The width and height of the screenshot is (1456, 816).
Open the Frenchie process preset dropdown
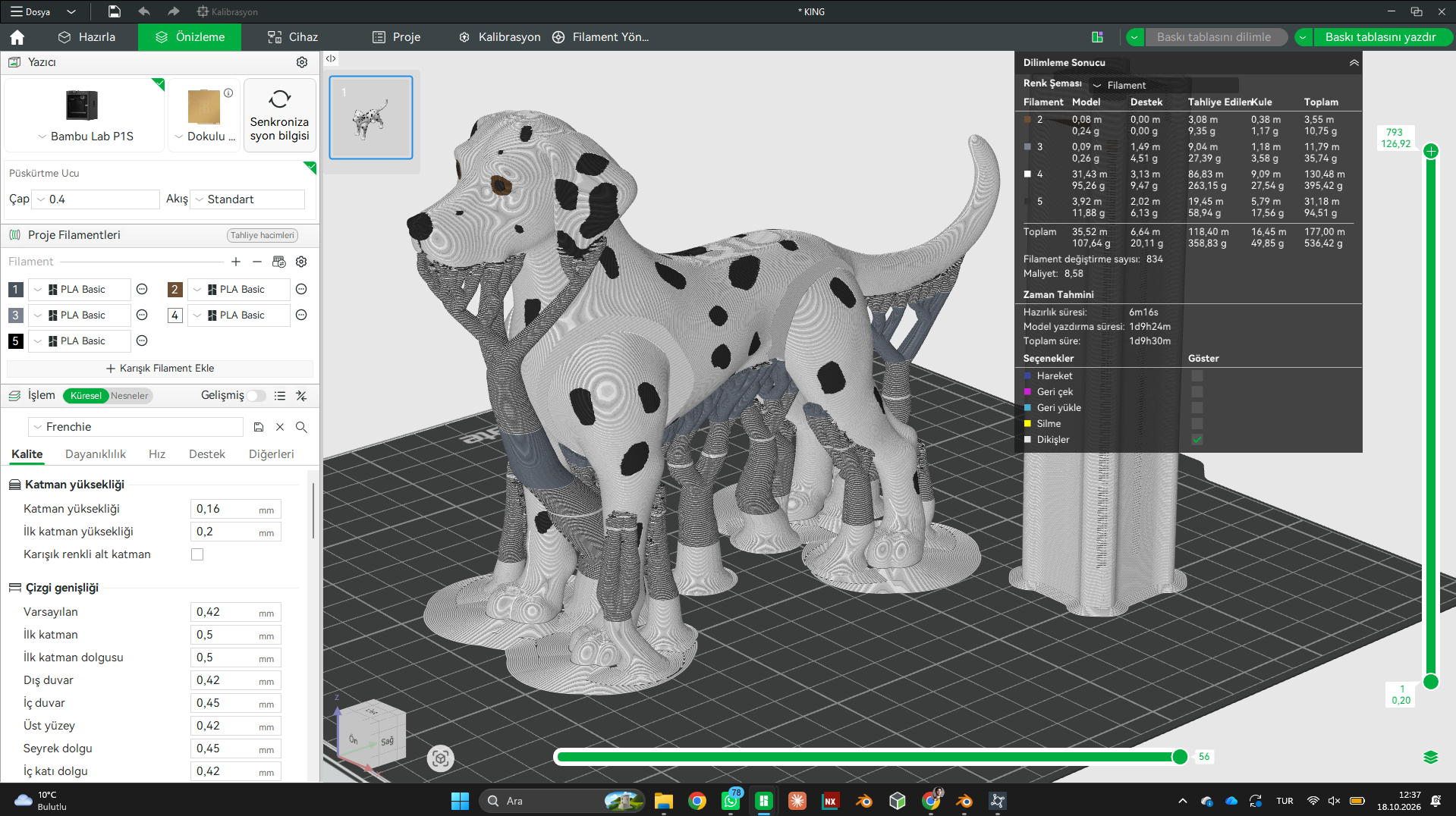pos(136,427)
